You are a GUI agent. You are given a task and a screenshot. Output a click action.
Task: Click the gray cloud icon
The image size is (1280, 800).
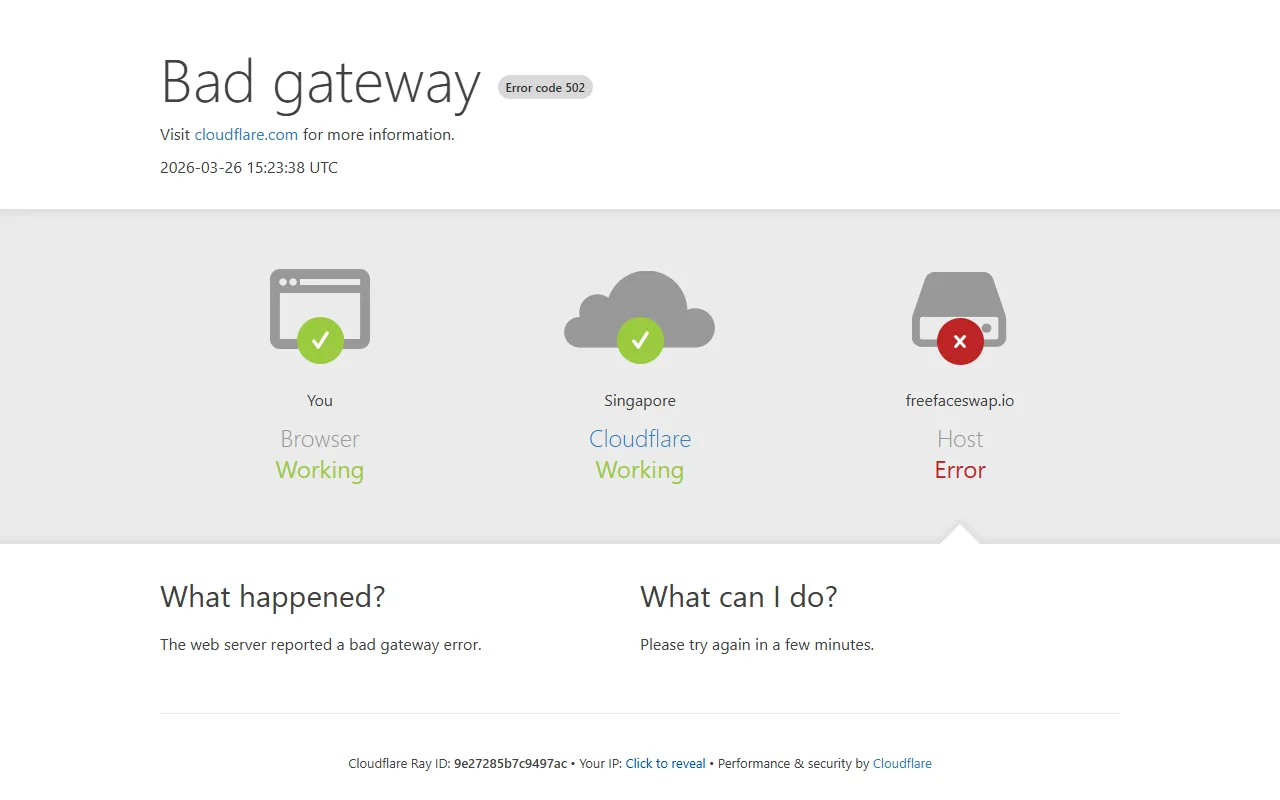(x=640, y=309)
